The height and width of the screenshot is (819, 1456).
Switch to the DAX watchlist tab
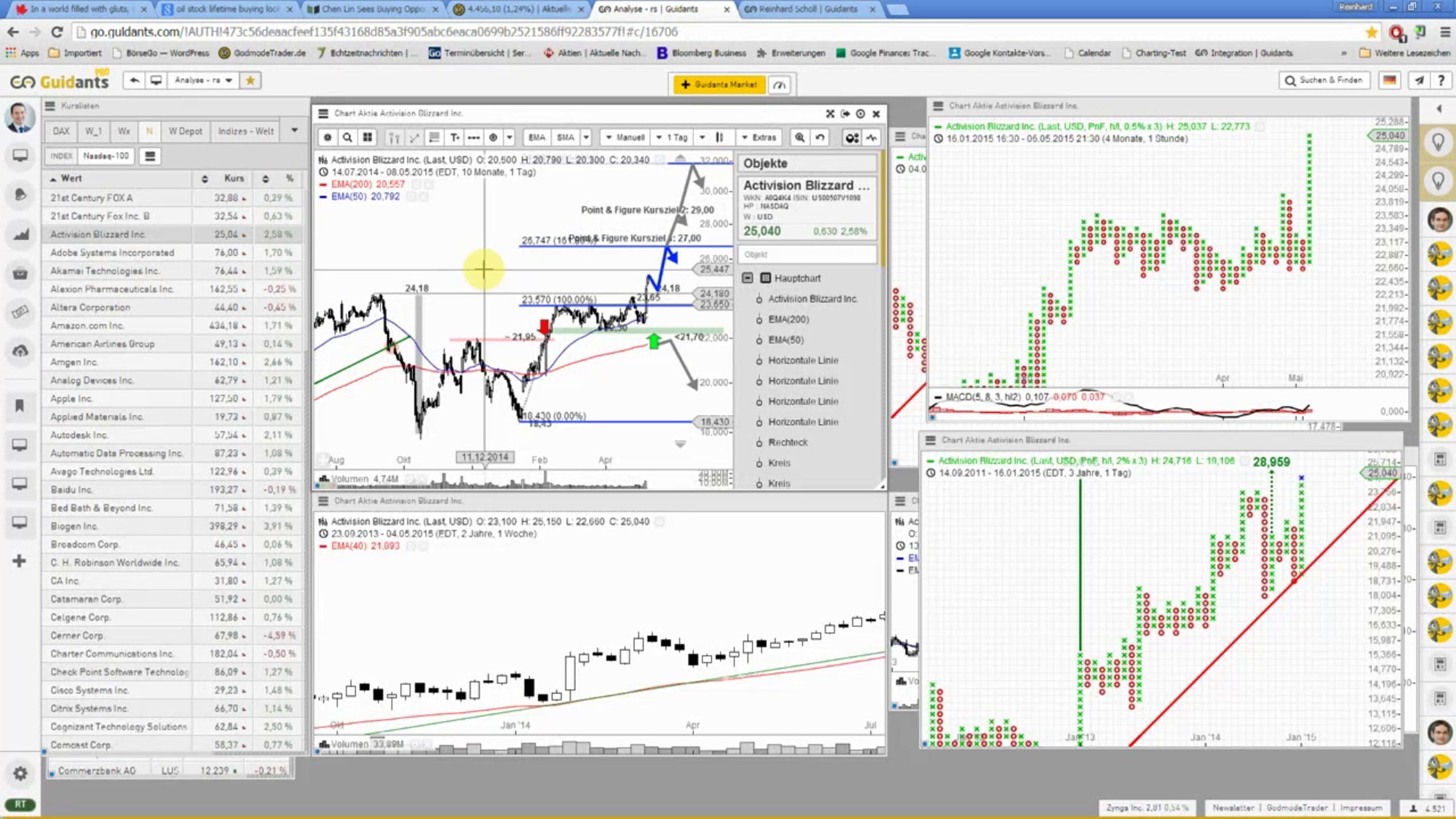point(61,131)
